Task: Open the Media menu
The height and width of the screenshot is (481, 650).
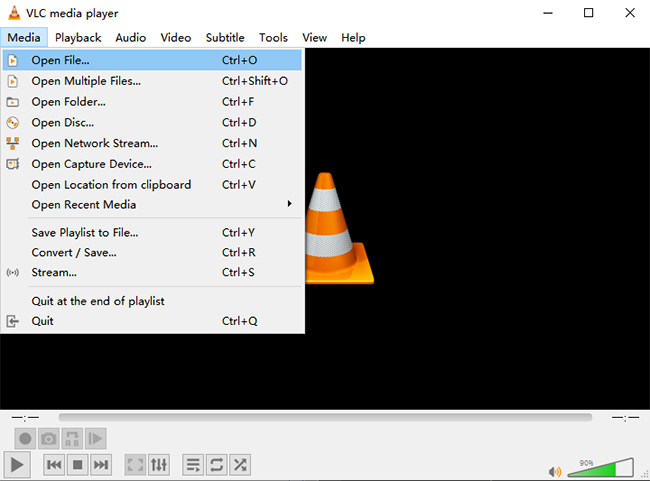Action: 24,38
